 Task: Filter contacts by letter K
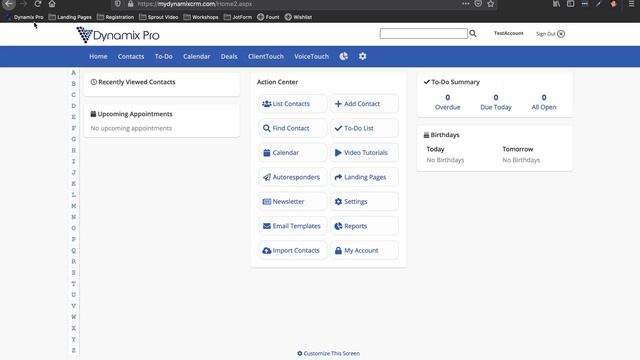tap(73, 184)
